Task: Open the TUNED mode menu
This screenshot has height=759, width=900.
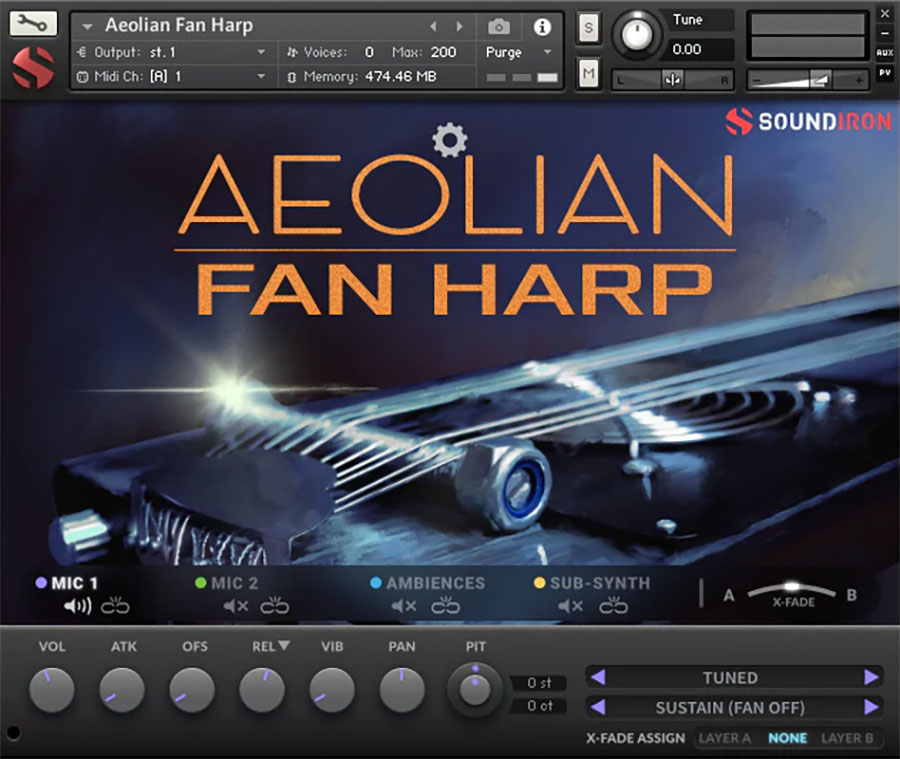Action: click(730, 677)
